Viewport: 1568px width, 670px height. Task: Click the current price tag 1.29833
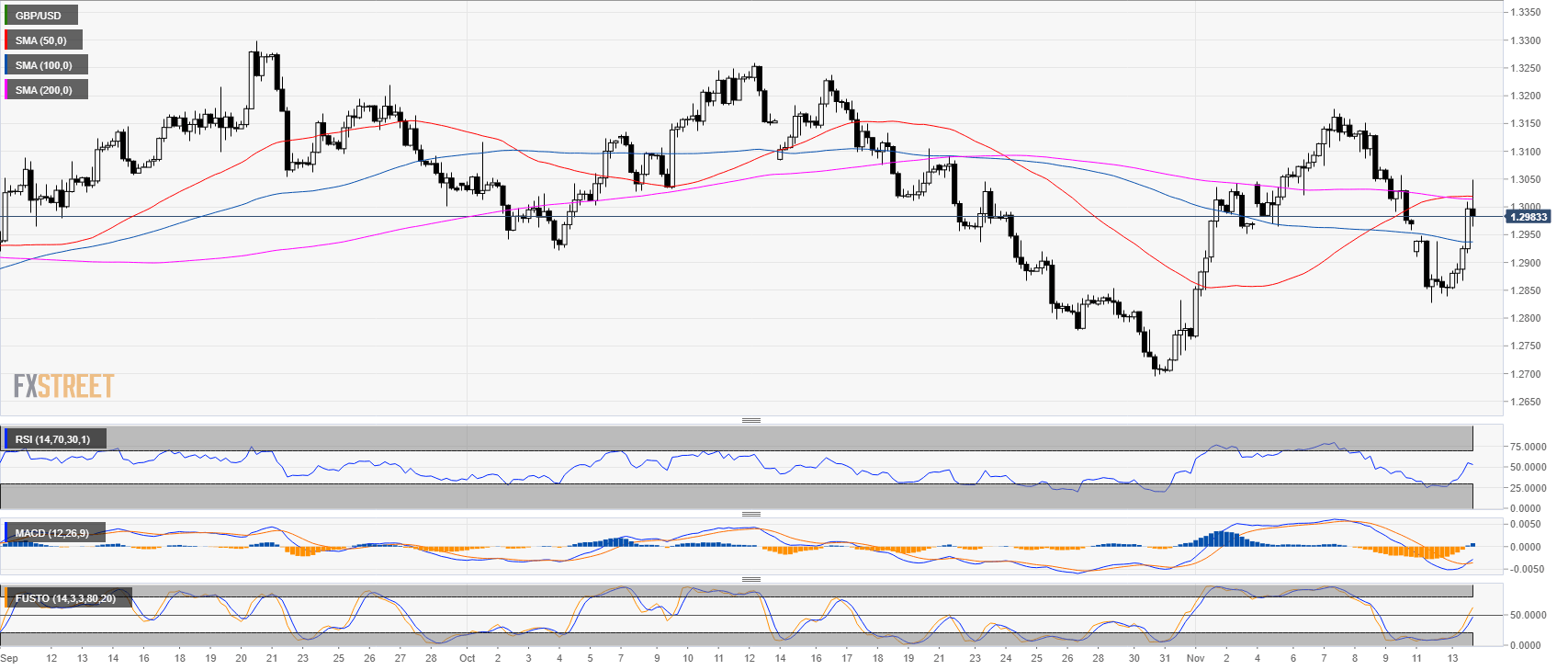point(1529,217)
